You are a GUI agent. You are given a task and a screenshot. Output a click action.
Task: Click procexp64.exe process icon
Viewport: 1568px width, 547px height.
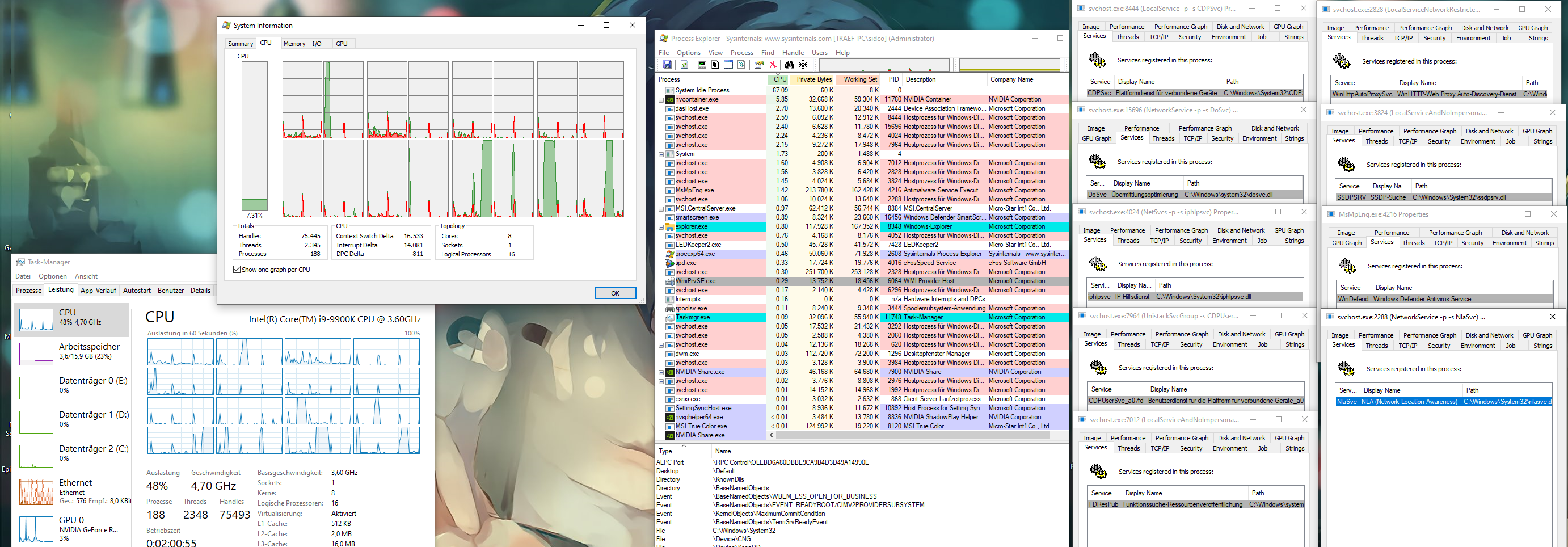tap(669, 254)
